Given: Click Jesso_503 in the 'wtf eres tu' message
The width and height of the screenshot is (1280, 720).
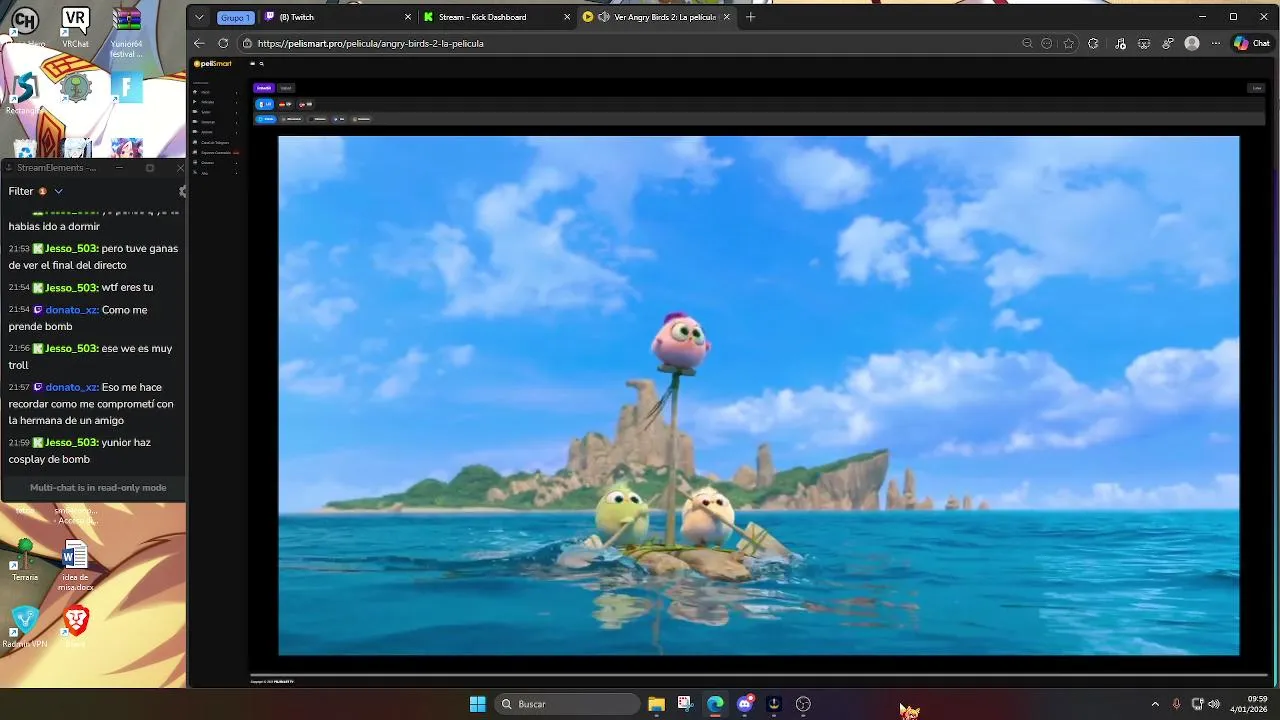Looking at the screenshot, I should 72,287.
